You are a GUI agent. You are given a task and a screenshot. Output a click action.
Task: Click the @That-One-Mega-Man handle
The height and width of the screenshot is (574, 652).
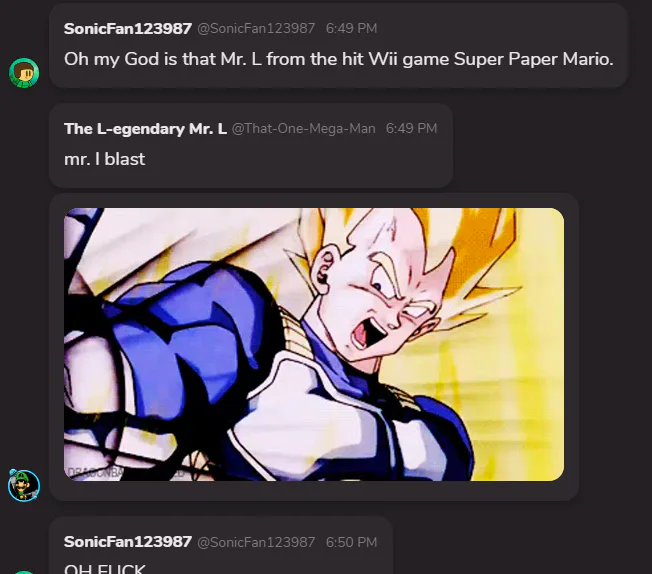304,129
